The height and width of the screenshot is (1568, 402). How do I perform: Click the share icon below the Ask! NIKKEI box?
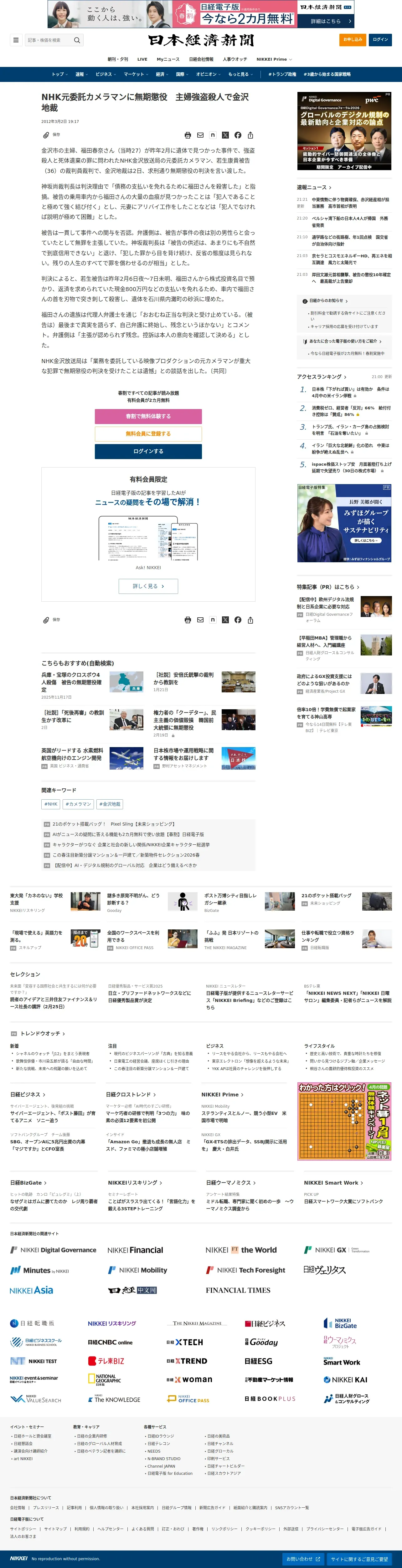pyautogui.click(x=250, y=620)
